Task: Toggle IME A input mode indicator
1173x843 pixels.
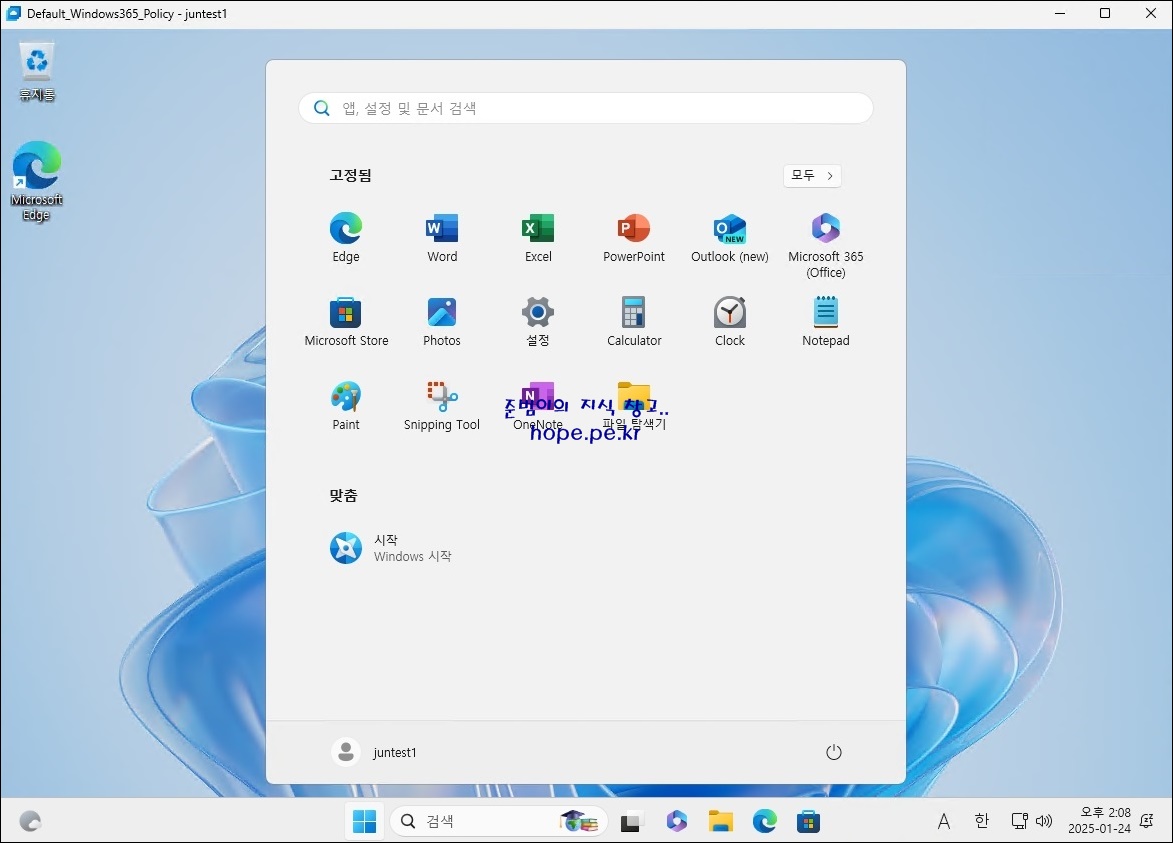Action: click(944, 821)
